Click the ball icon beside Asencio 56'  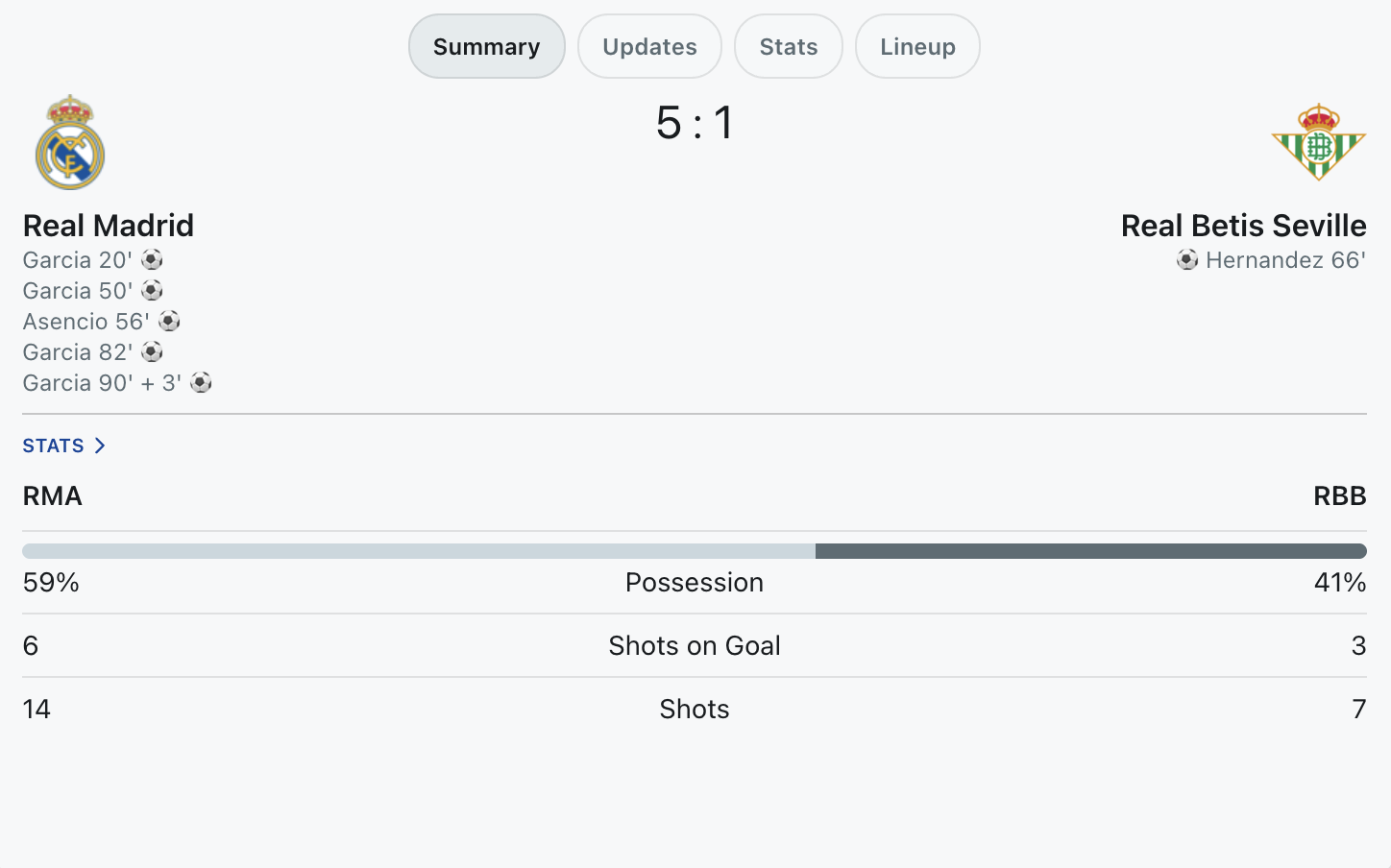coord(169,322)
